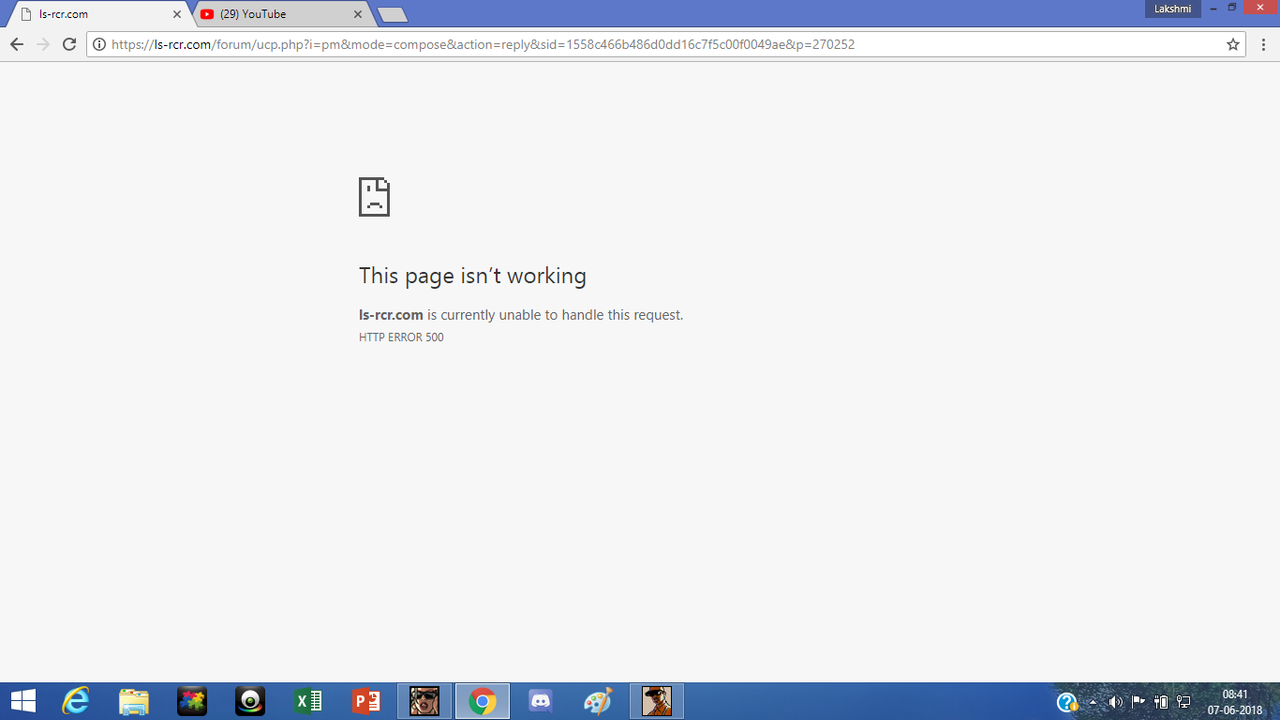The image size is (1280, 720).
Task: Bookmark this page with the star icon
Action: pos(1233,44)
